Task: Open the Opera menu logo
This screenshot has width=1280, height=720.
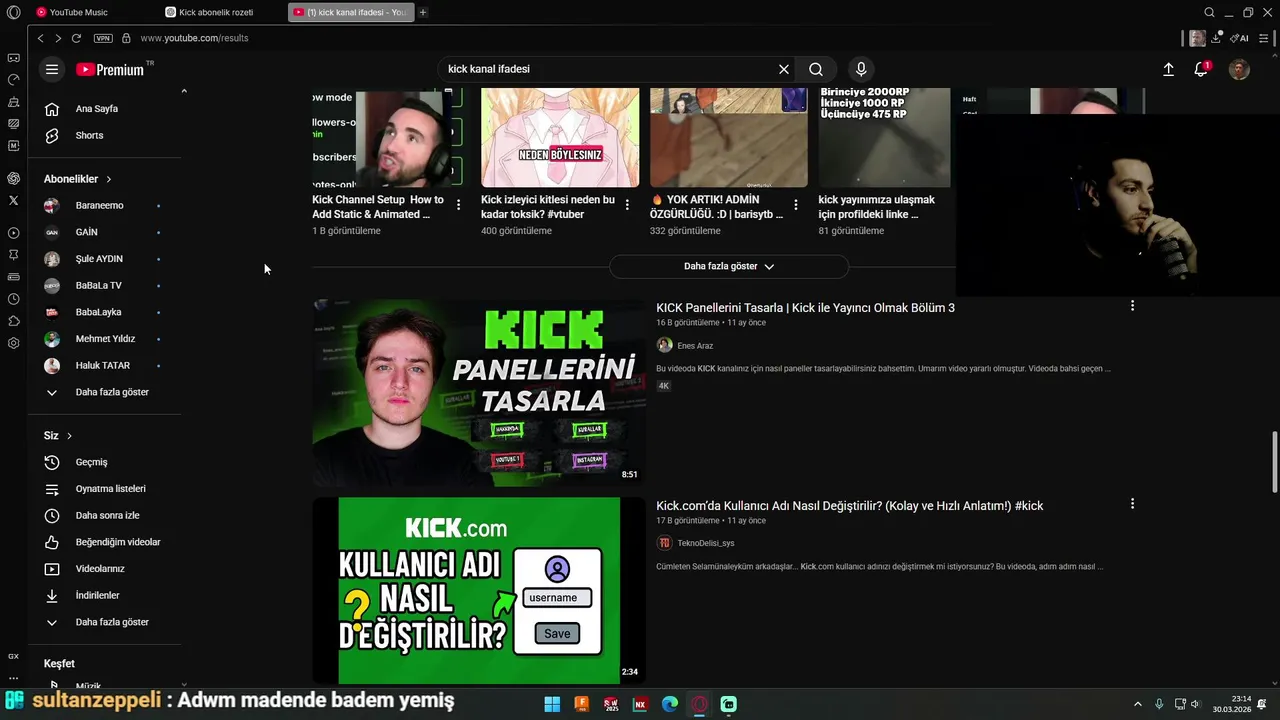Action: point(14,12)
